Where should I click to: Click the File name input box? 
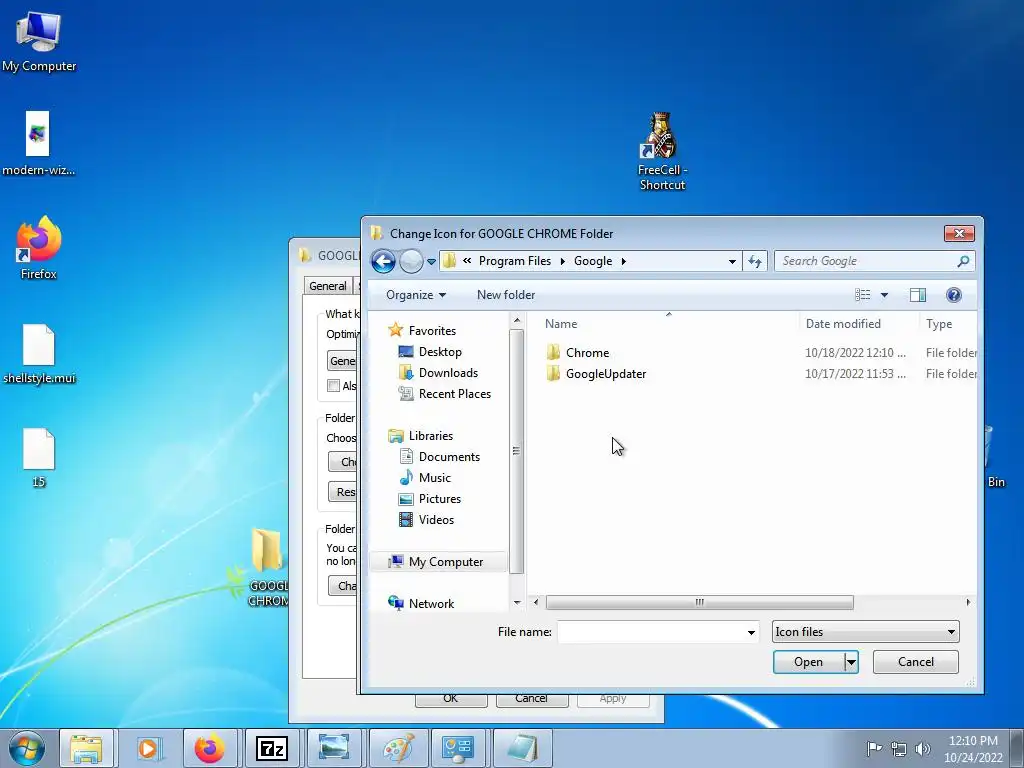[651, 632]
